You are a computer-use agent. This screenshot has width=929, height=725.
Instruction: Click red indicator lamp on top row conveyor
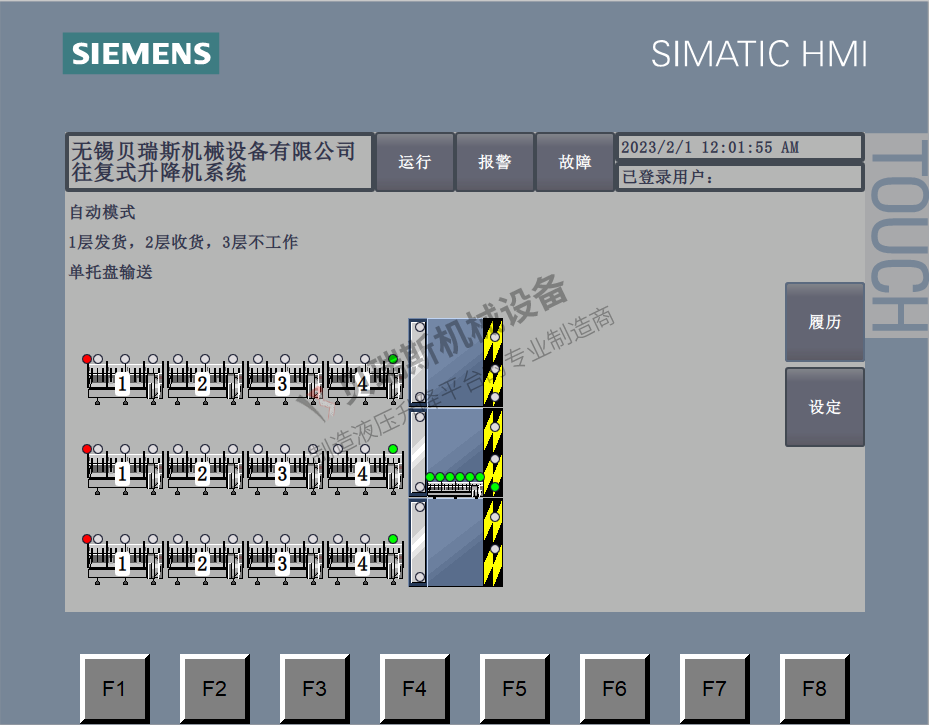click(x=87, y=359)
